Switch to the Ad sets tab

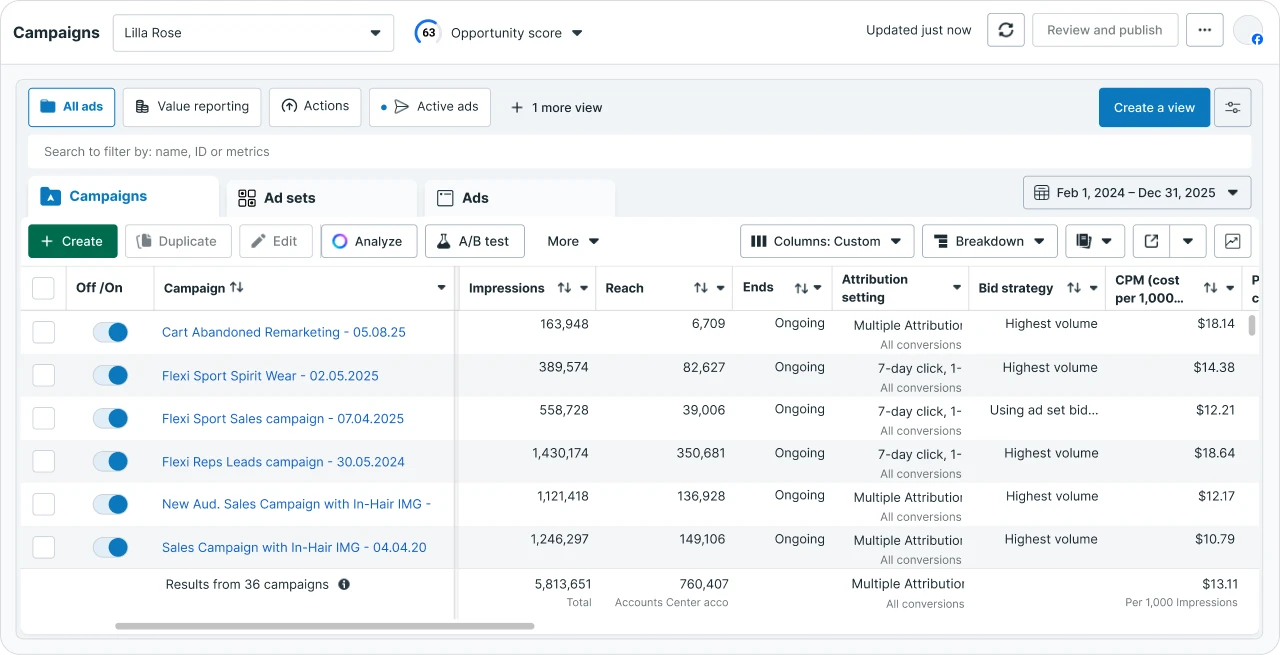pos(321,198)
